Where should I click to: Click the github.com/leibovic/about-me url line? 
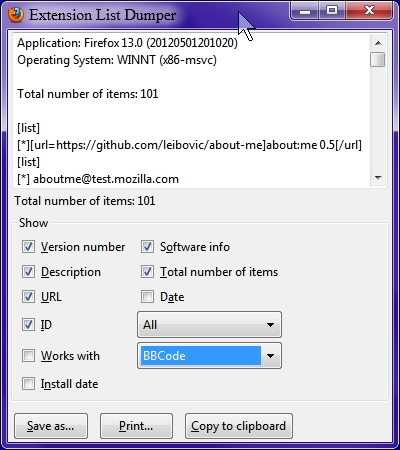(x=189, y=145)
